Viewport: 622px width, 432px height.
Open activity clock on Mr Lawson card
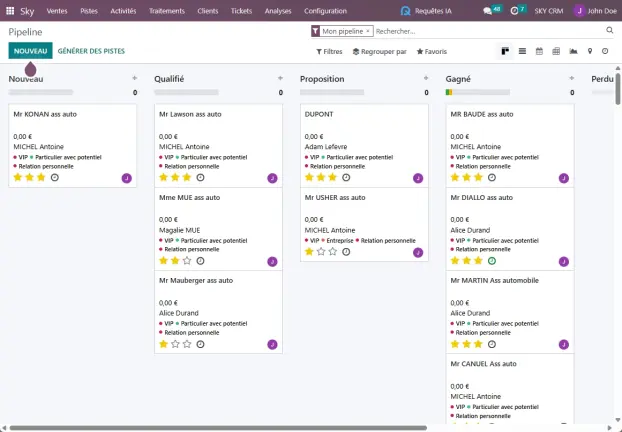pos(200,177)
